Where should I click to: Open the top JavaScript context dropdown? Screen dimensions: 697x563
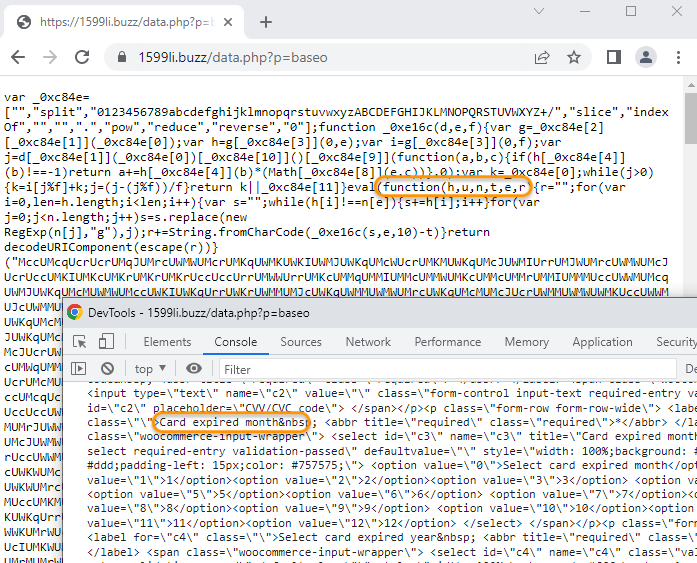point(150,369)
